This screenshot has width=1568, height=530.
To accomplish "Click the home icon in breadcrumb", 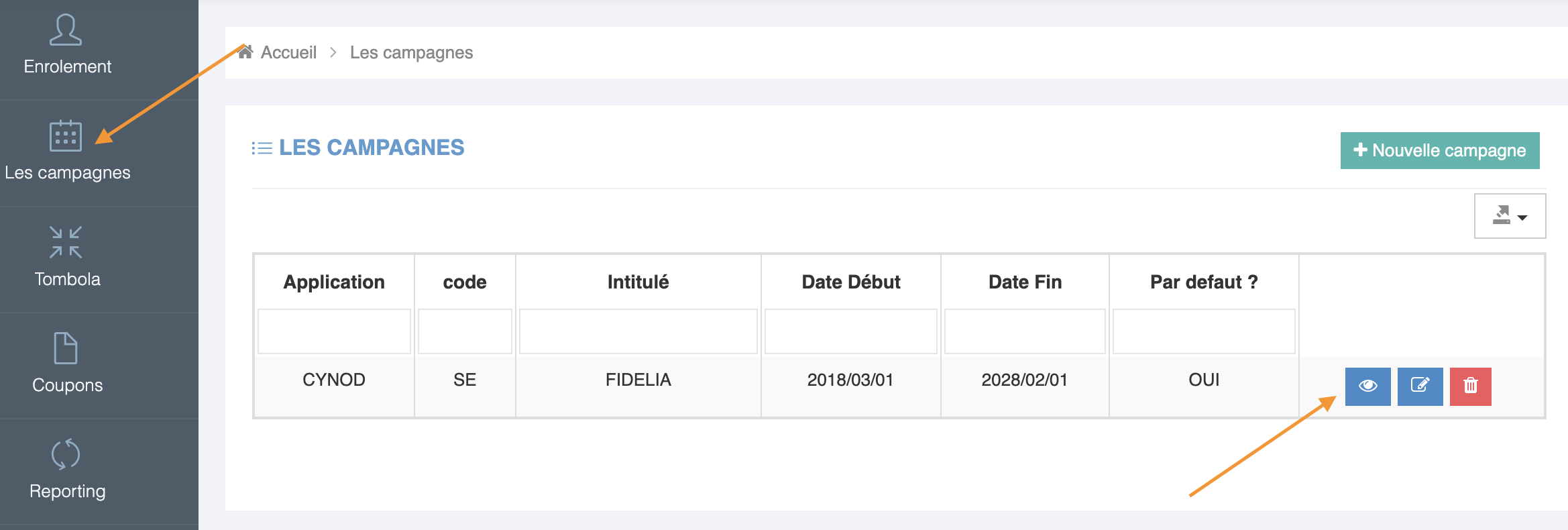I will coord(245,52).
